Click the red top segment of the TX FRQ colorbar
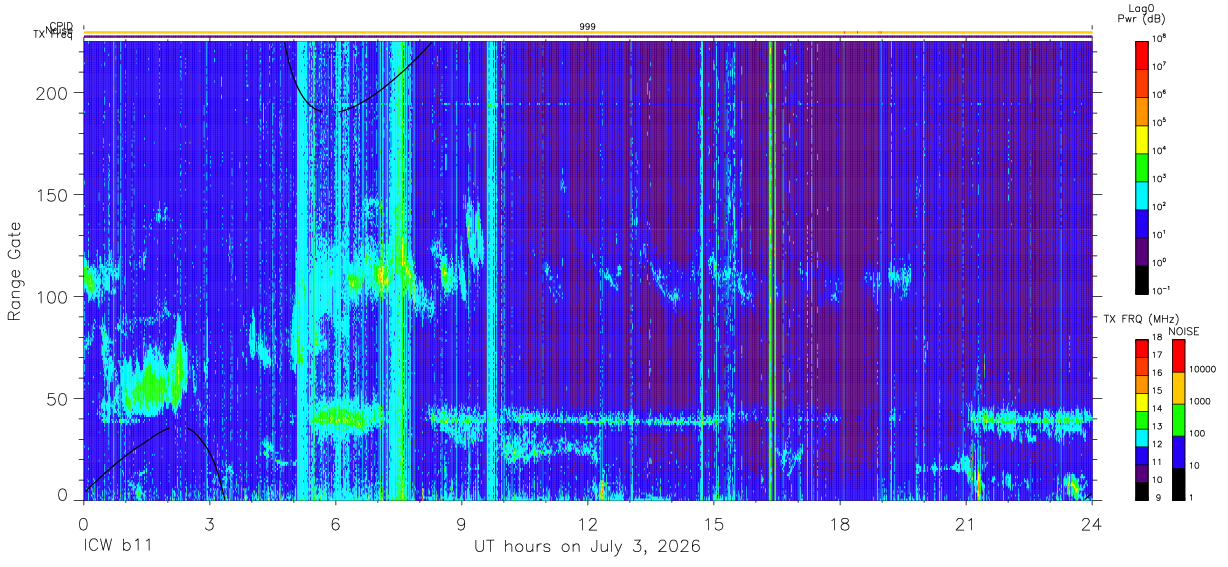1228x567 pixels. [1142, 349]
